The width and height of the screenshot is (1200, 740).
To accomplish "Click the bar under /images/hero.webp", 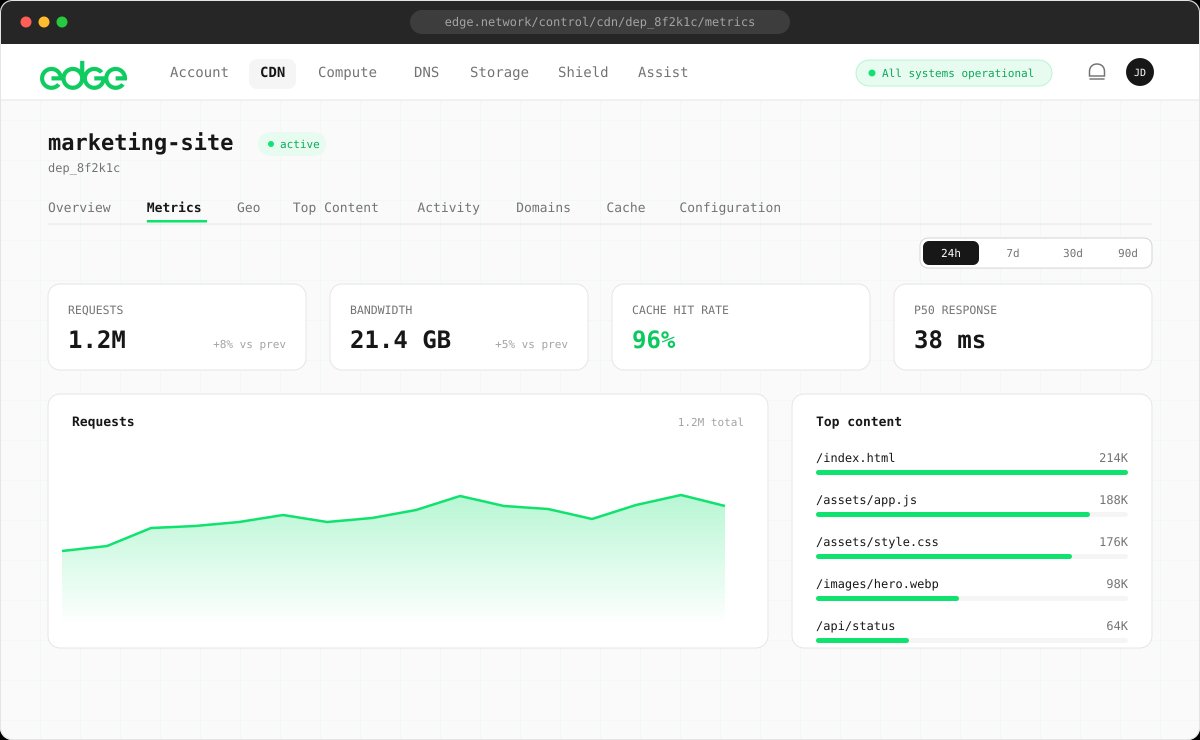I will click(x=972, y=598).
